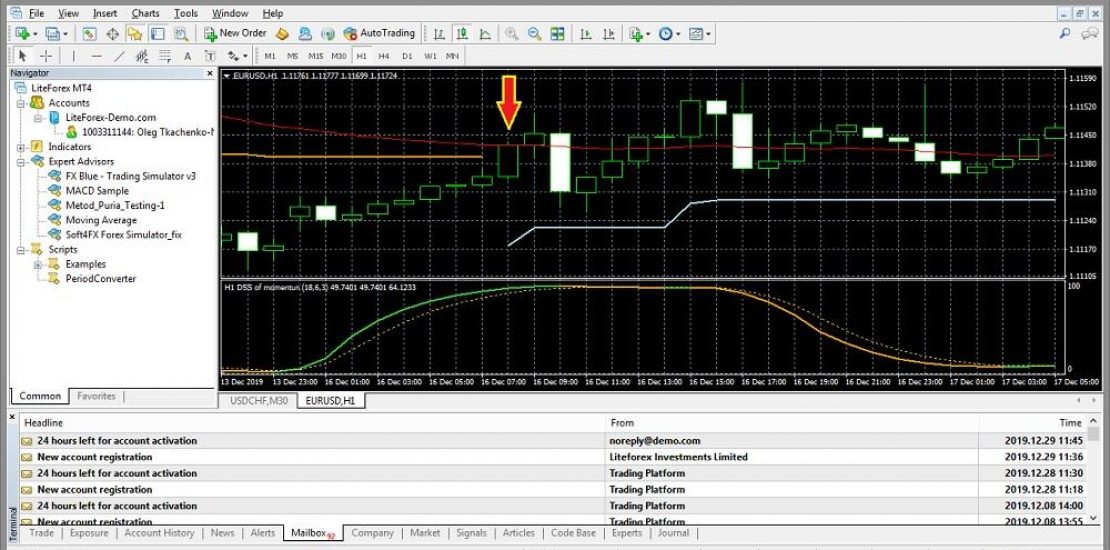Open the Charts menu
The width and height of the screenshot is (1110, 550).
[145, 13]
